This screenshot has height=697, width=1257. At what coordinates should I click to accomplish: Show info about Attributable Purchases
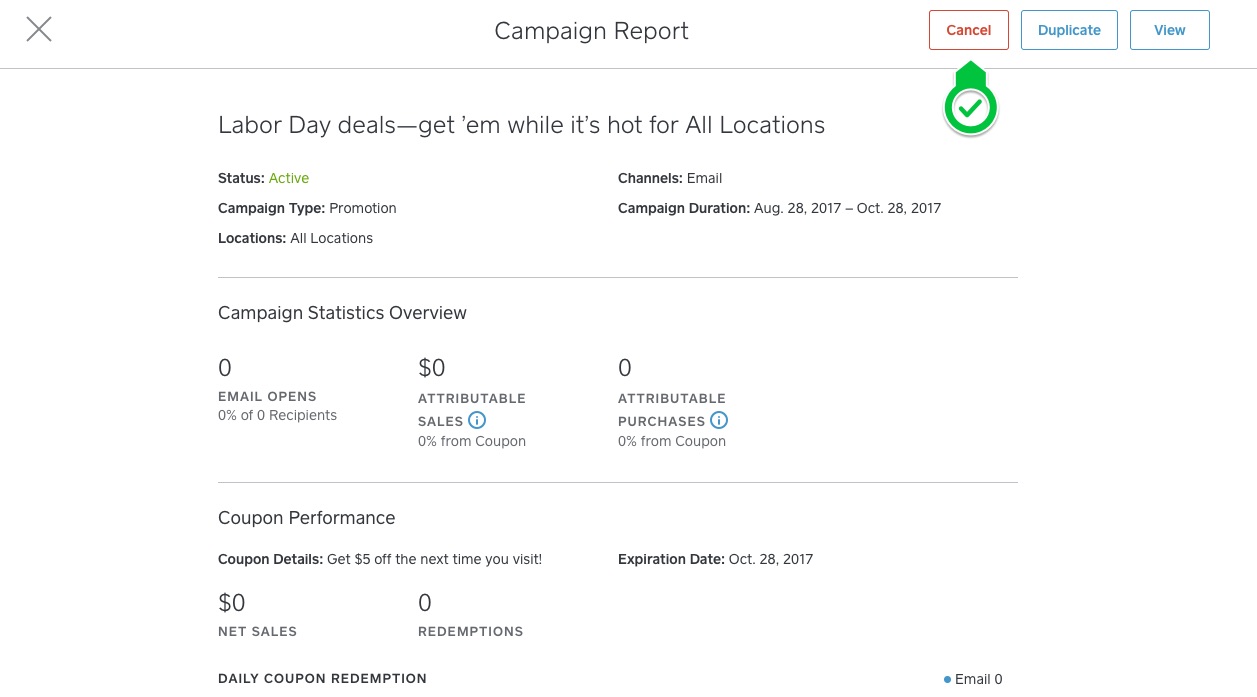click(x=719, y=421)
